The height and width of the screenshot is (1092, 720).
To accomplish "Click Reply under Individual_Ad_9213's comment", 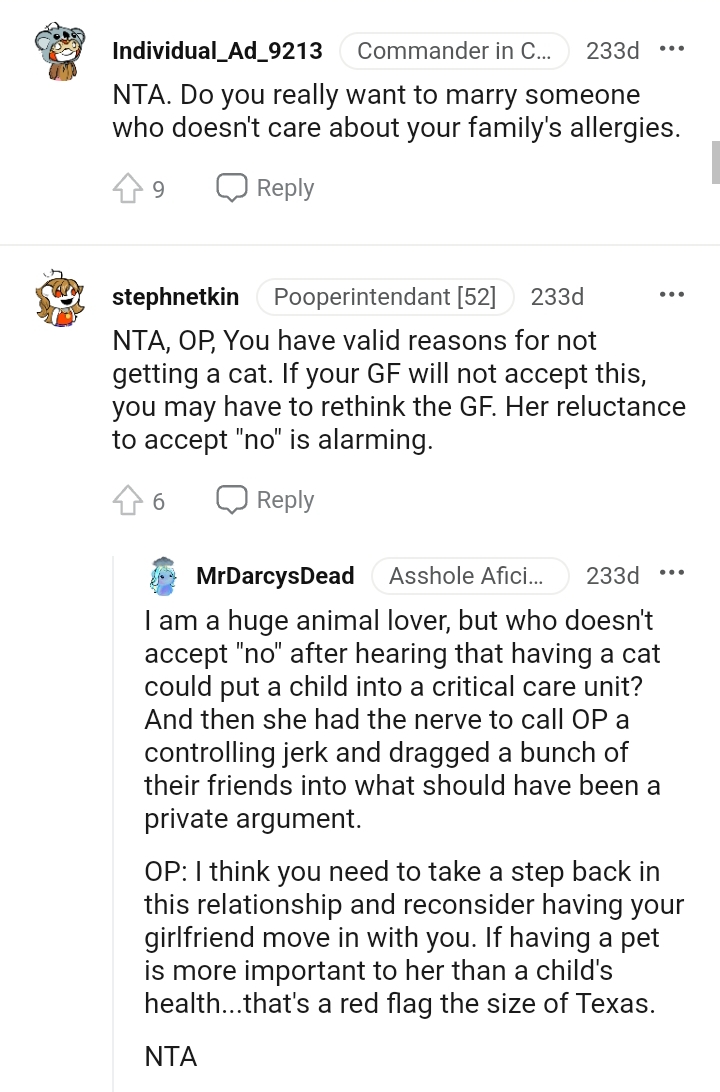I will (286, 187).
